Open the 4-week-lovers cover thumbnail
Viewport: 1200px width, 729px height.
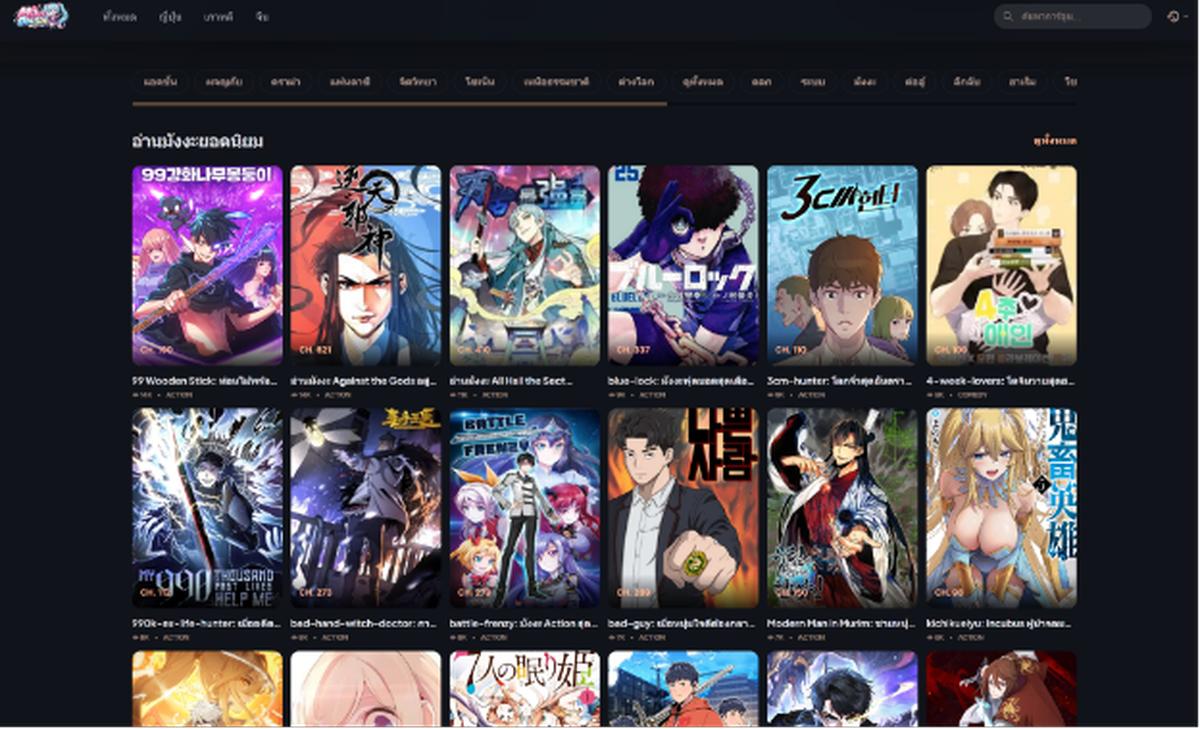pyautogui.click(x=1001, y=265)
